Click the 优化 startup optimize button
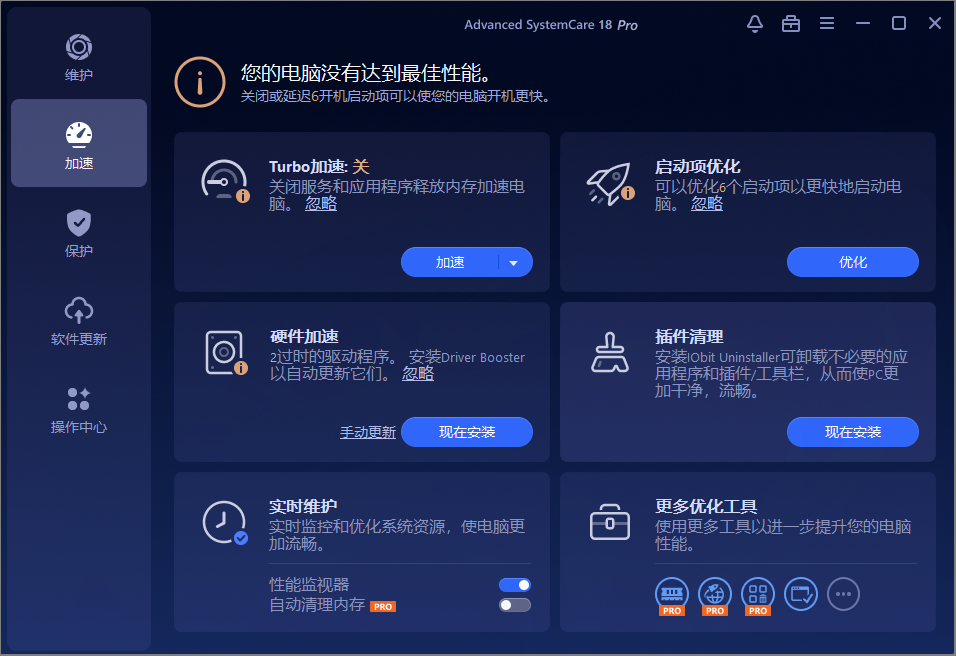This screenshot has width=956, height=656. pyautogui.click(x=852, y=262)
